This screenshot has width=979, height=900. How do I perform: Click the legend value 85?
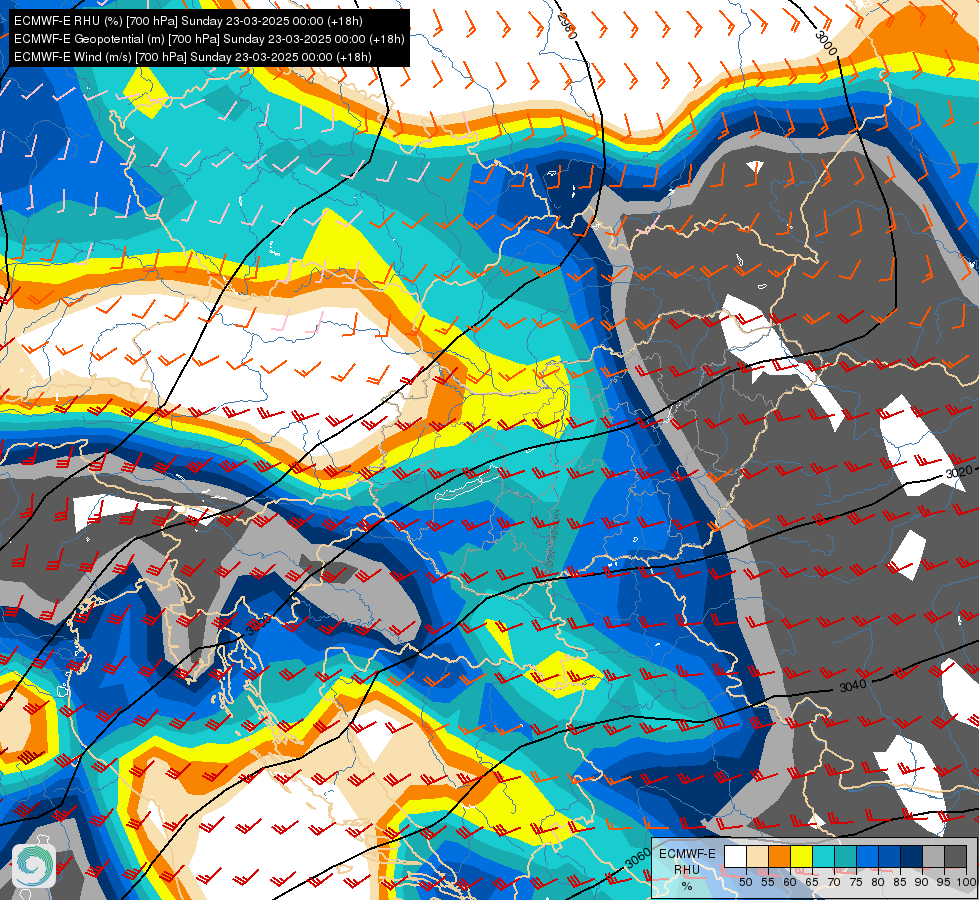900,882
